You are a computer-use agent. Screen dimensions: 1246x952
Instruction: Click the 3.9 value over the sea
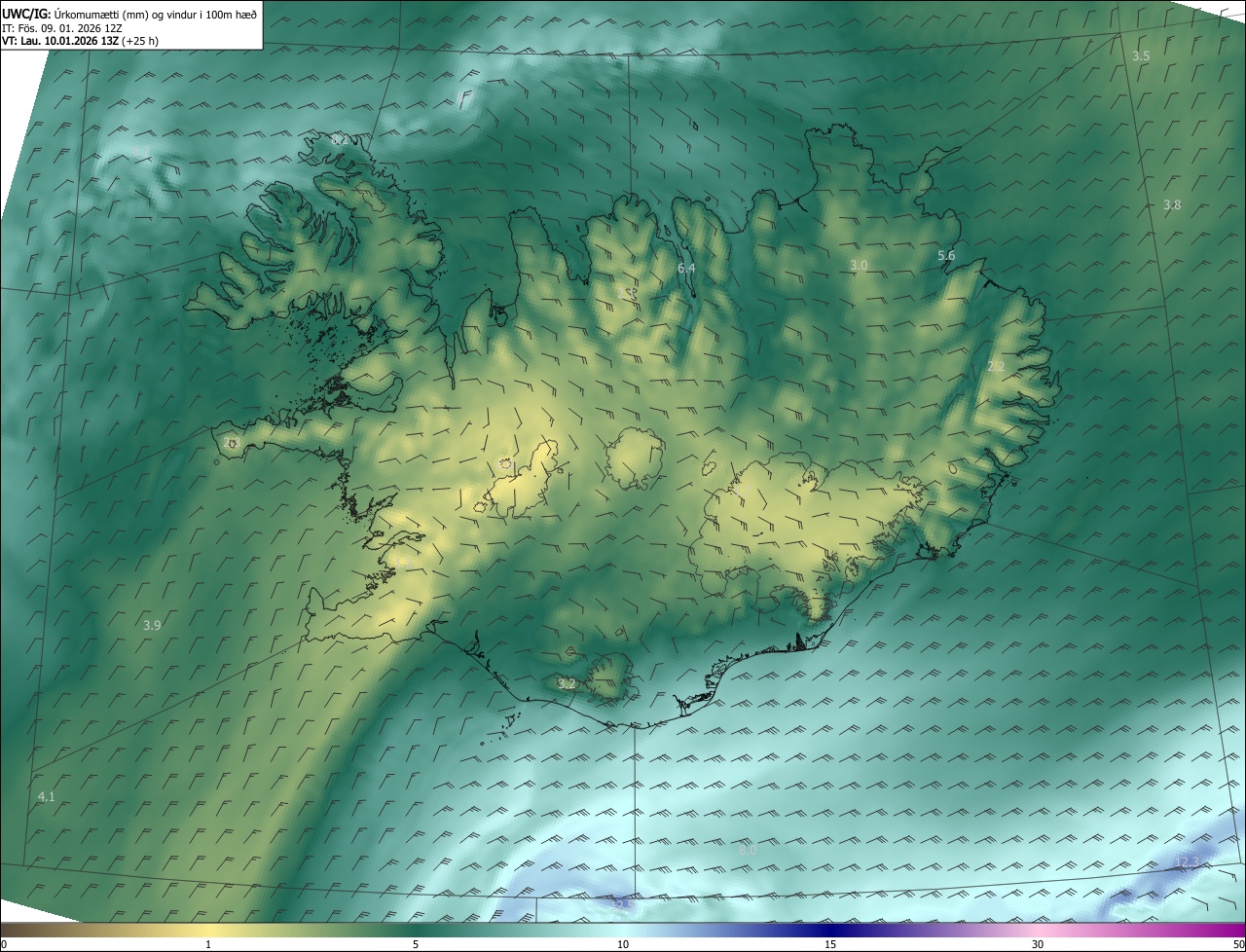tap(152, 625)
